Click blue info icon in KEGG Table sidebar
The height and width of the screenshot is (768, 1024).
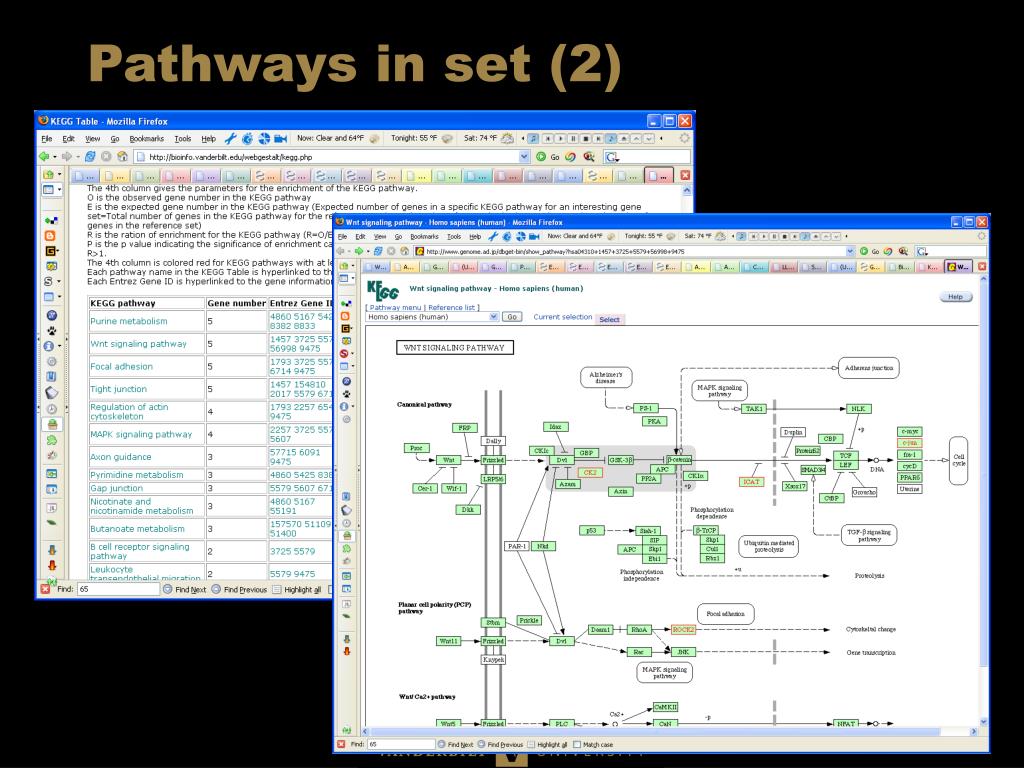(x=49, y=346)
